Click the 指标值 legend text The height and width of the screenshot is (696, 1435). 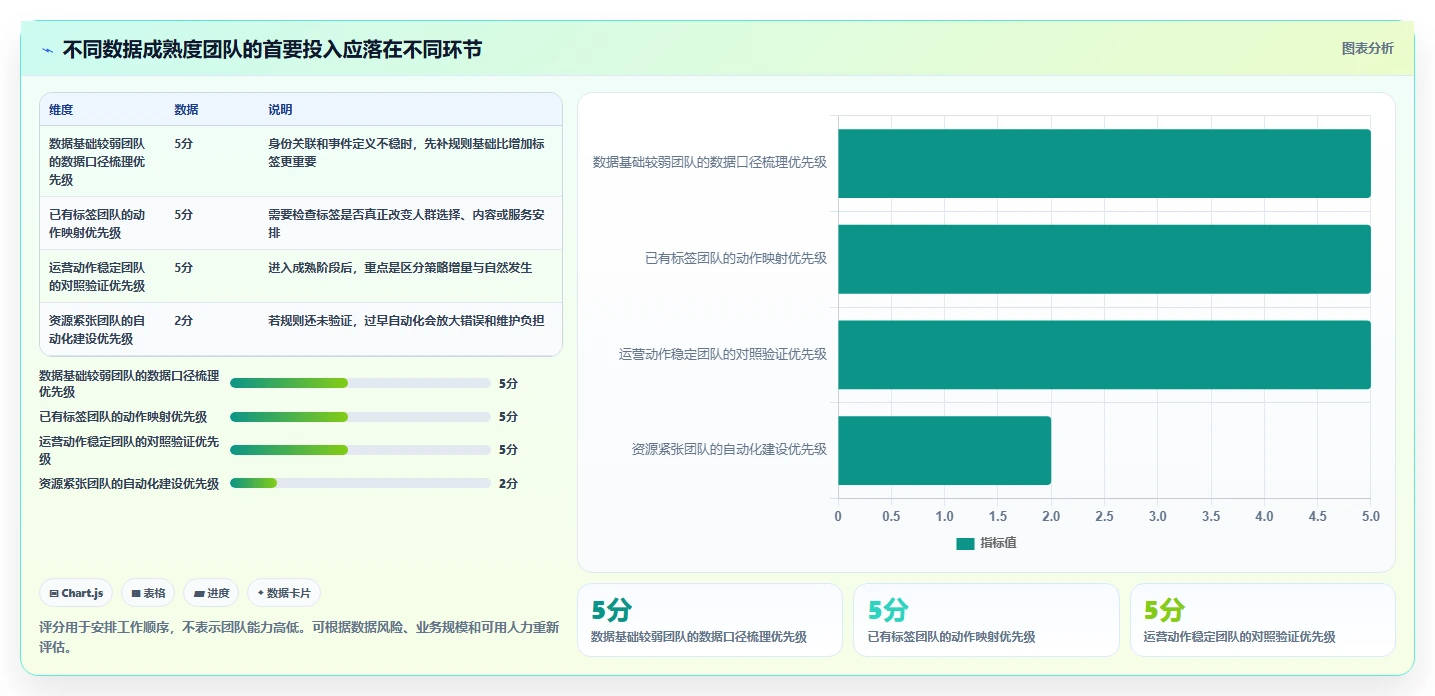pyautogui.click(x=998, y=543)
